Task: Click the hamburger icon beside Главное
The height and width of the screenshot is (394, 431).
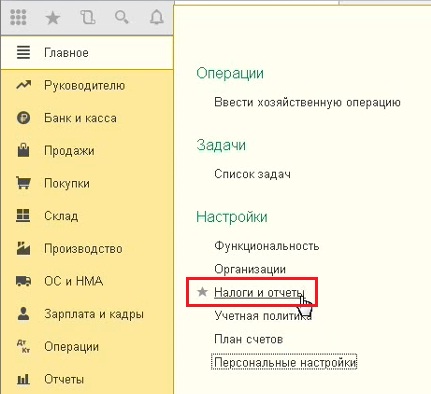Action: 23,53
